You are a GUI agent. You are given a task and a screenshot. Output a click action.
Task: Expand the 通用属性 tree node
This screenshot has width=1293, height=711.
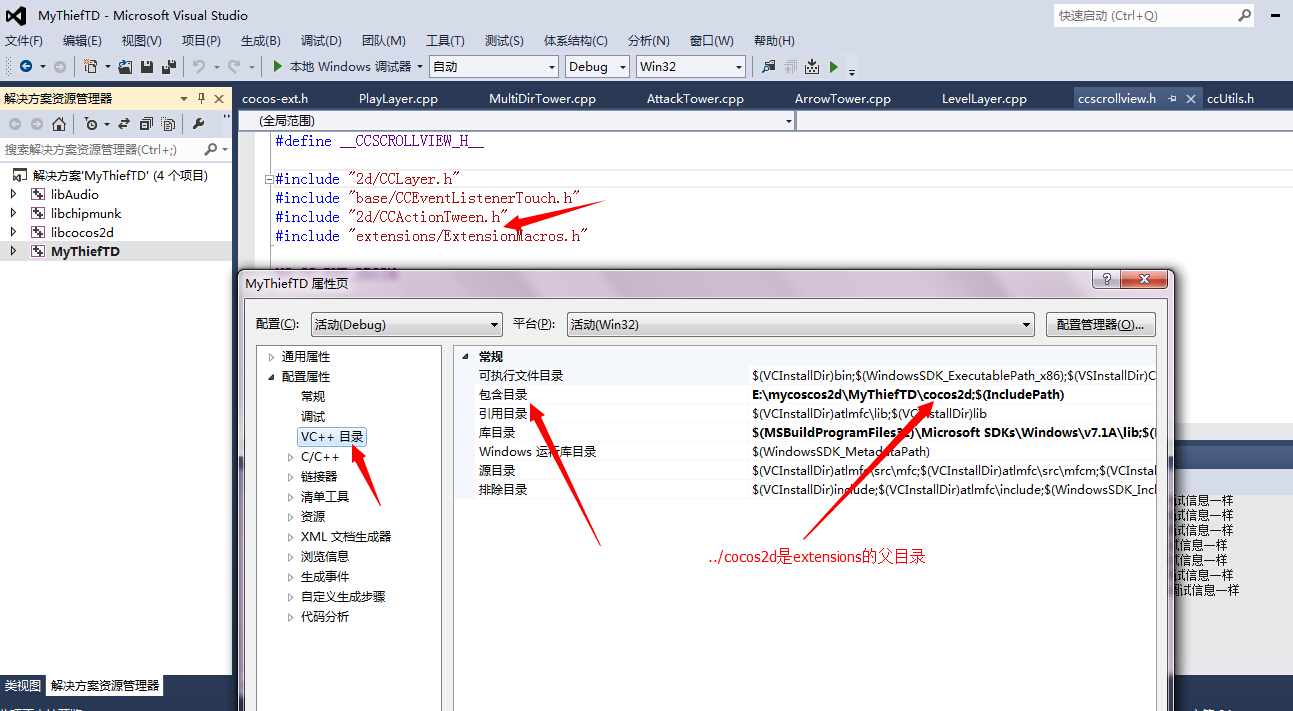click(271, 357)
